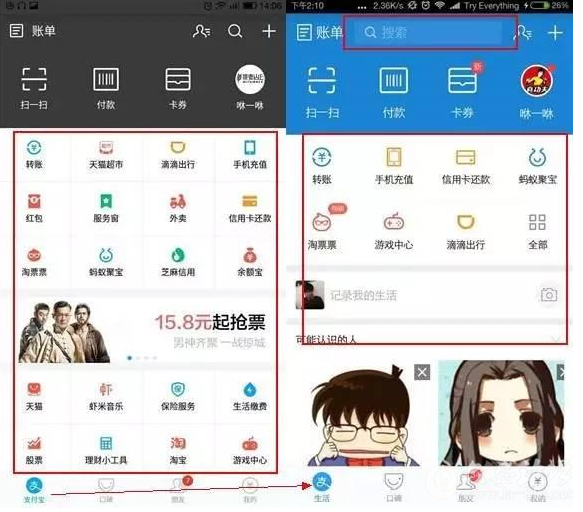Open 服务窗 service
Image resolution: width=583 pixels, height=512 pixels.
(x=106, y=208)
